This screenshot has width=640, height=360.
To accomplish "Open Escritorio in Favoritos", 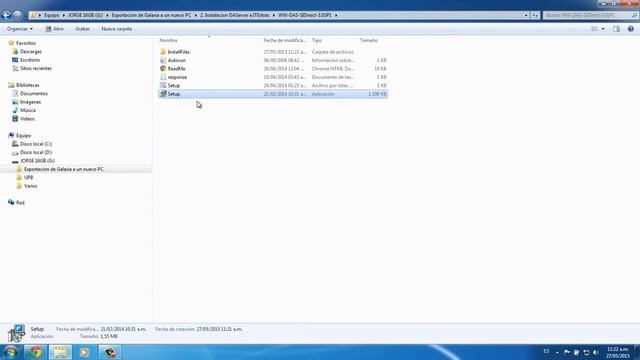I will click(x=30, y=60).
